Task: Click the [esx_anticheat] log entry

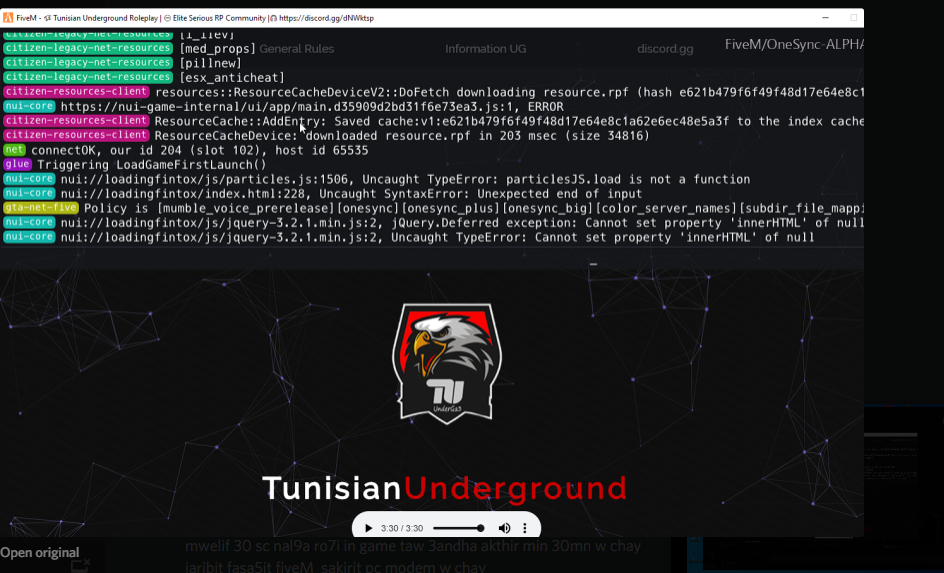Action: pyautogui.click(x=232, y=78)
